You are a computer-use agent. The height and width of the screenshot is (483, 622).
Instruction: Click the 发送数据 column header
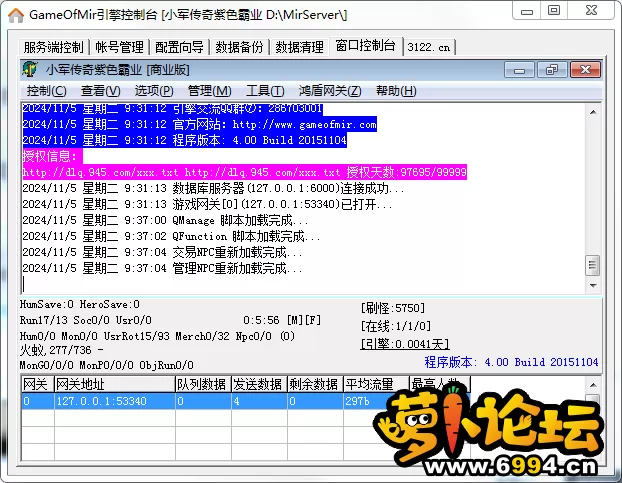(x=259, y=384)
